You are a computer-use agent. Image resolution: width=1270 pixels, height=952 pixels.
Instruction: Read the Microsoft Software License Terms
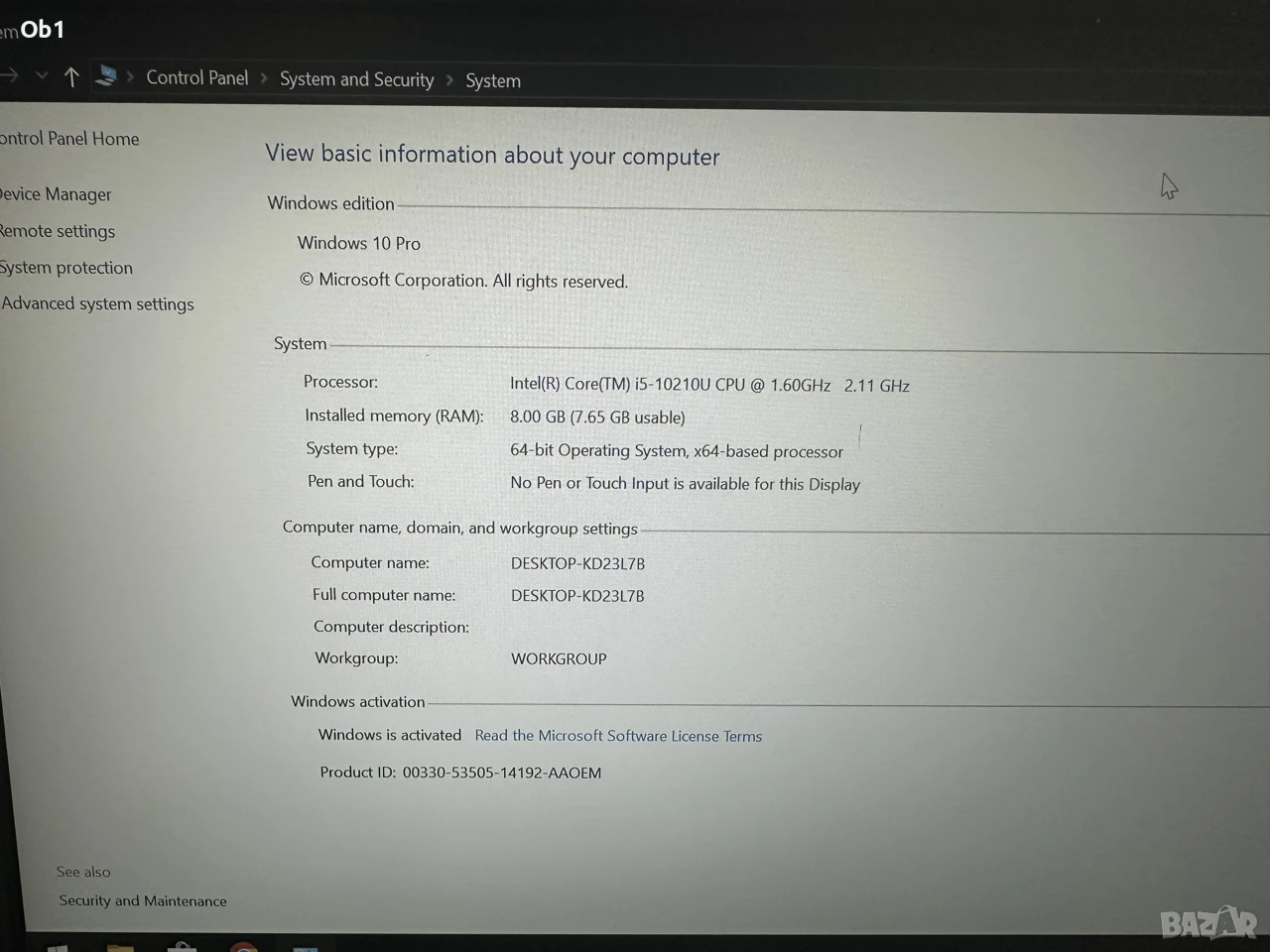click(x=618, y=736)
